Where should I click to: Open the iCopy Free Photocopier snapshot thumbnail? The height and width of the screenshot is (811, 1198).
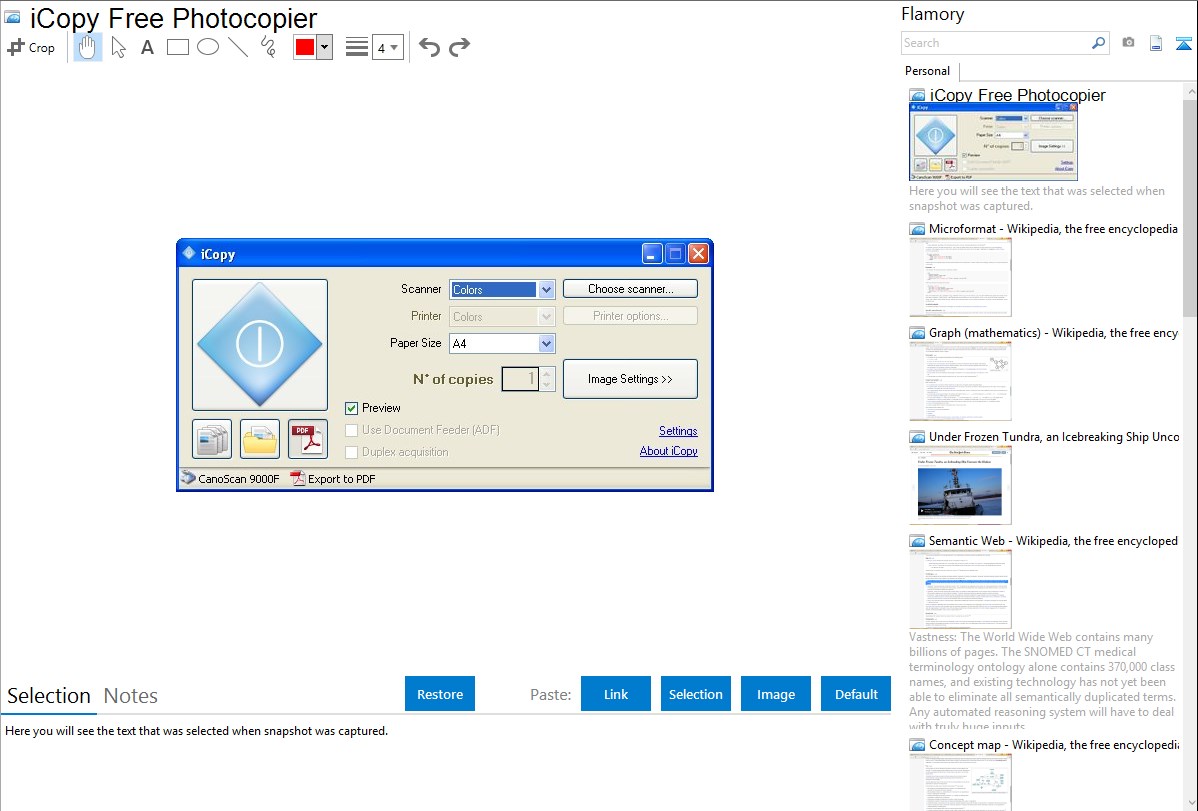point(993,142)
